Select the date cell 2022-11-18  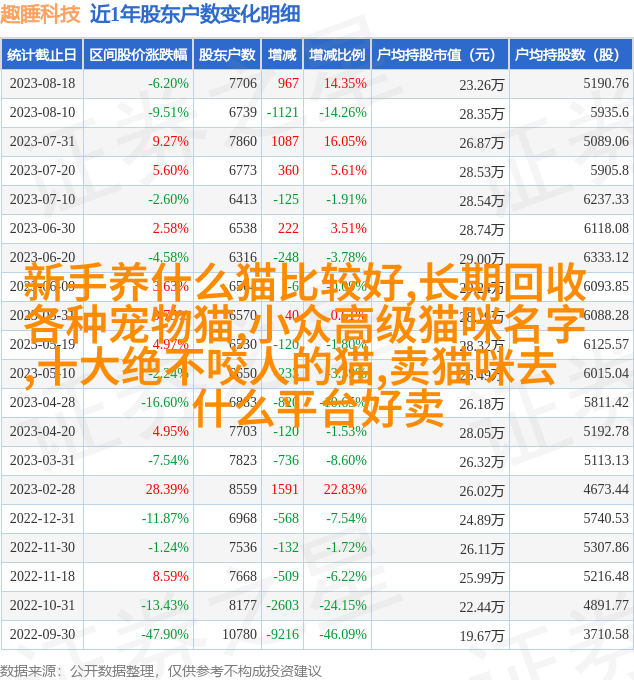(x=42, y=577)
